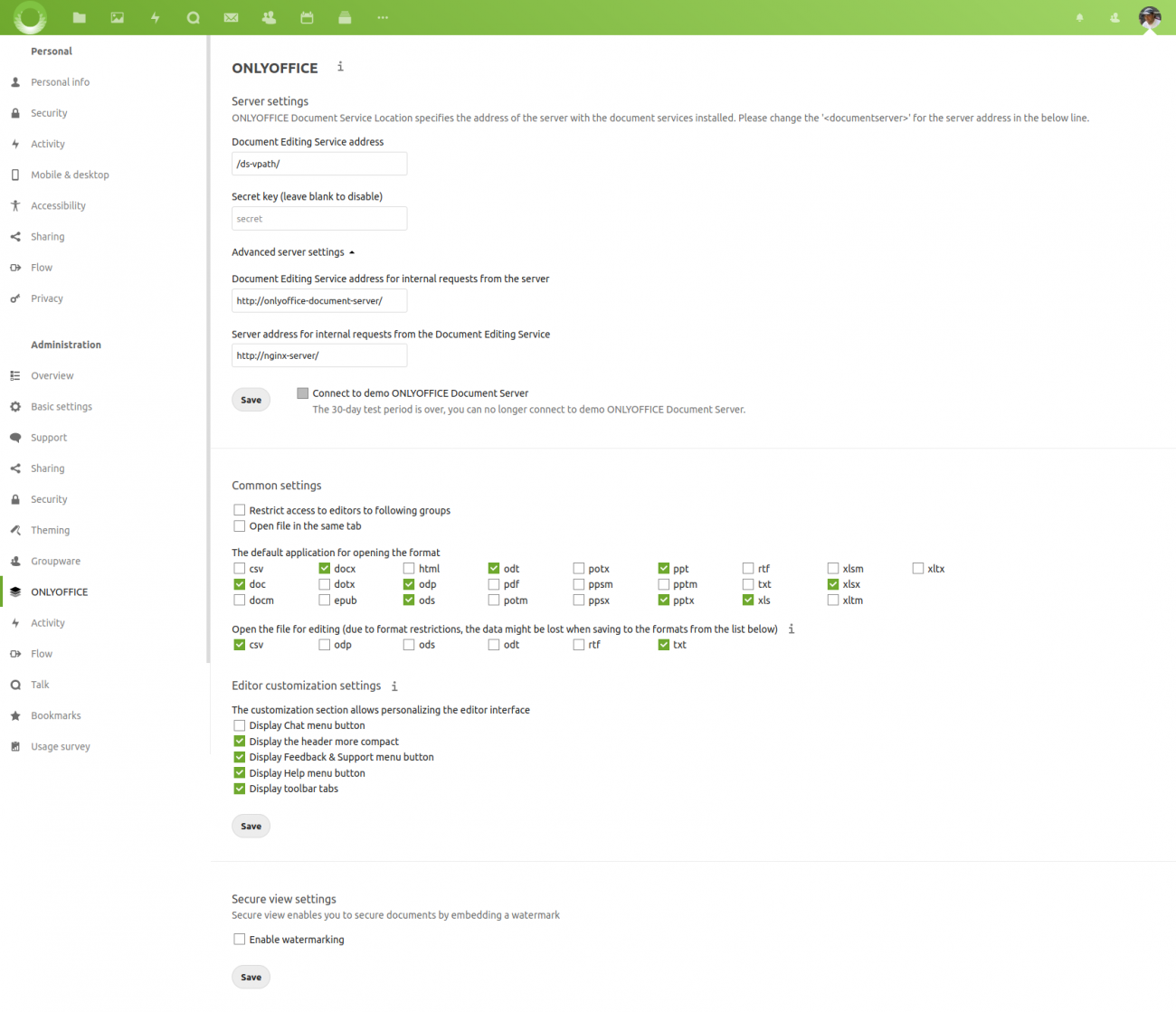This screenshot has width=1176, height=1012.
Task: Open the Calendar app icon in header
Action: point(307,17)
